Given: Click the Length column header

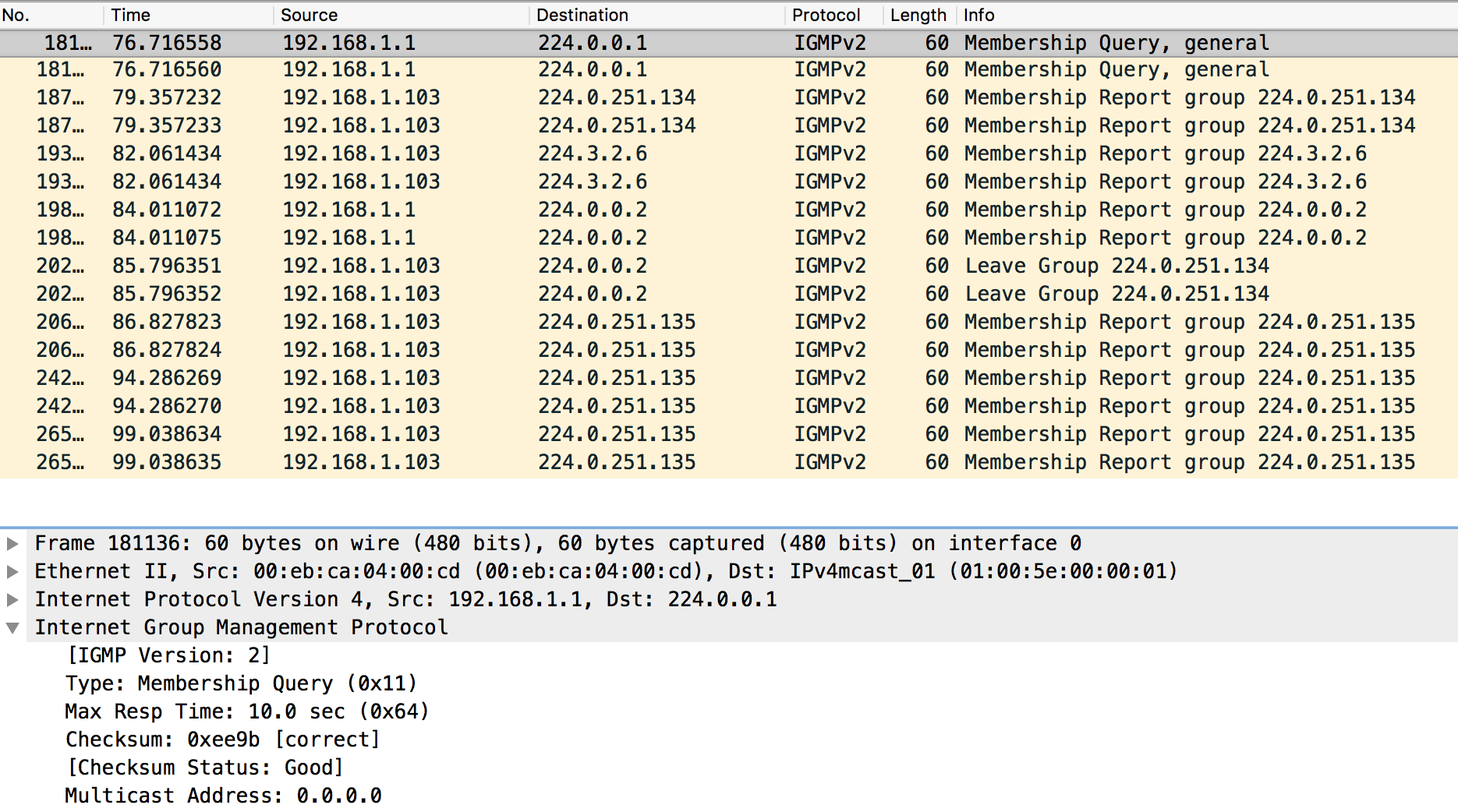Looking at the screenshot, I should 918,15.
